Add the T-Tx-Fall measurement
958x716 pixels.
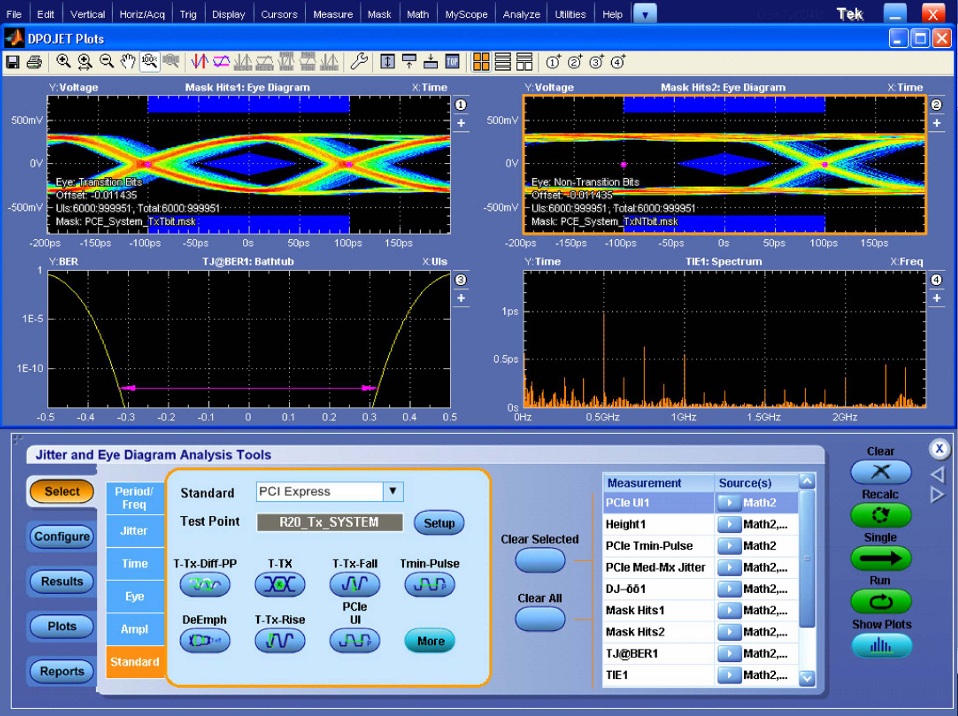(x=354, y=584)
